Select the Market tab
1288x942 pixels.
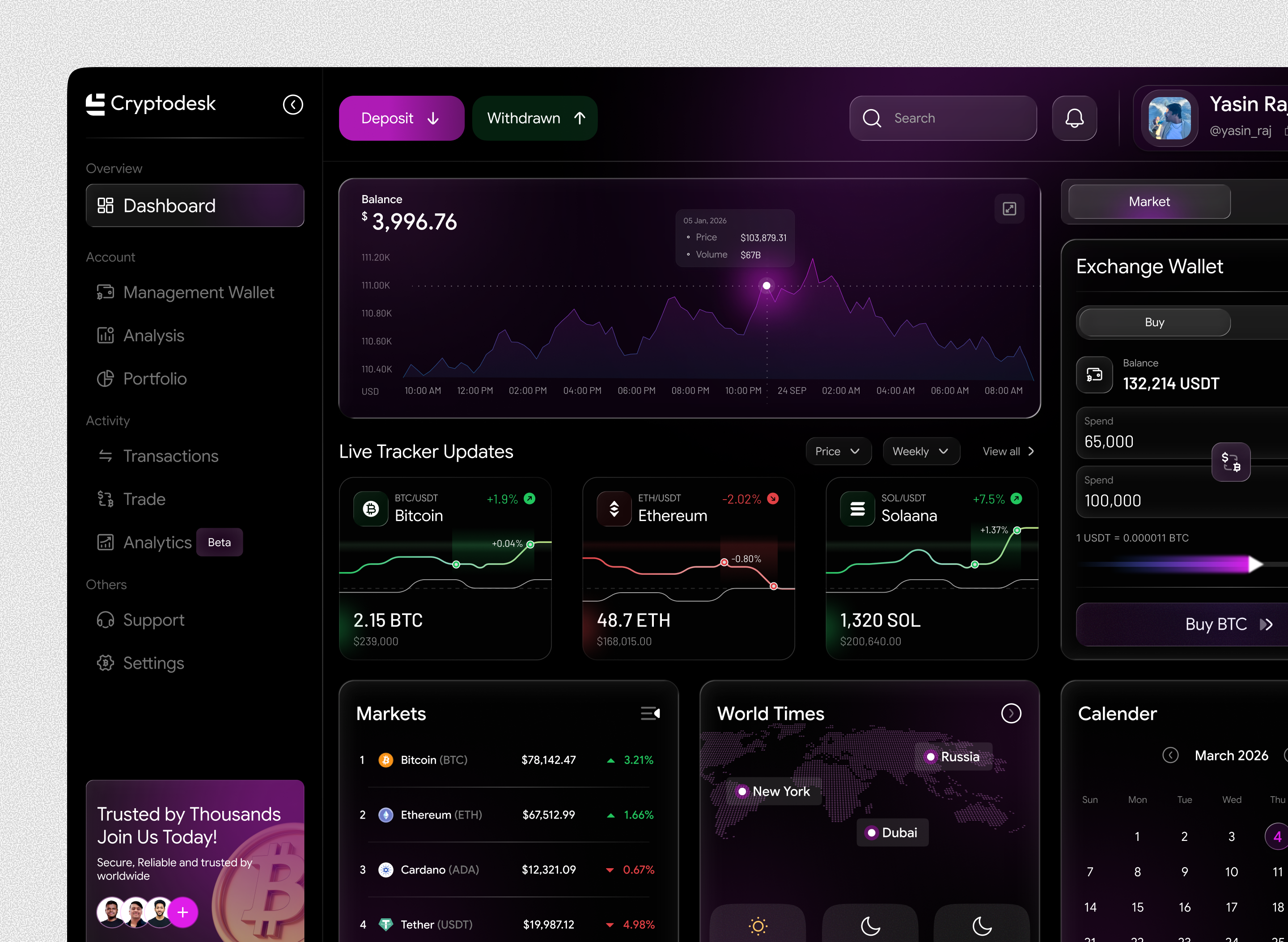click(1149, 201)
